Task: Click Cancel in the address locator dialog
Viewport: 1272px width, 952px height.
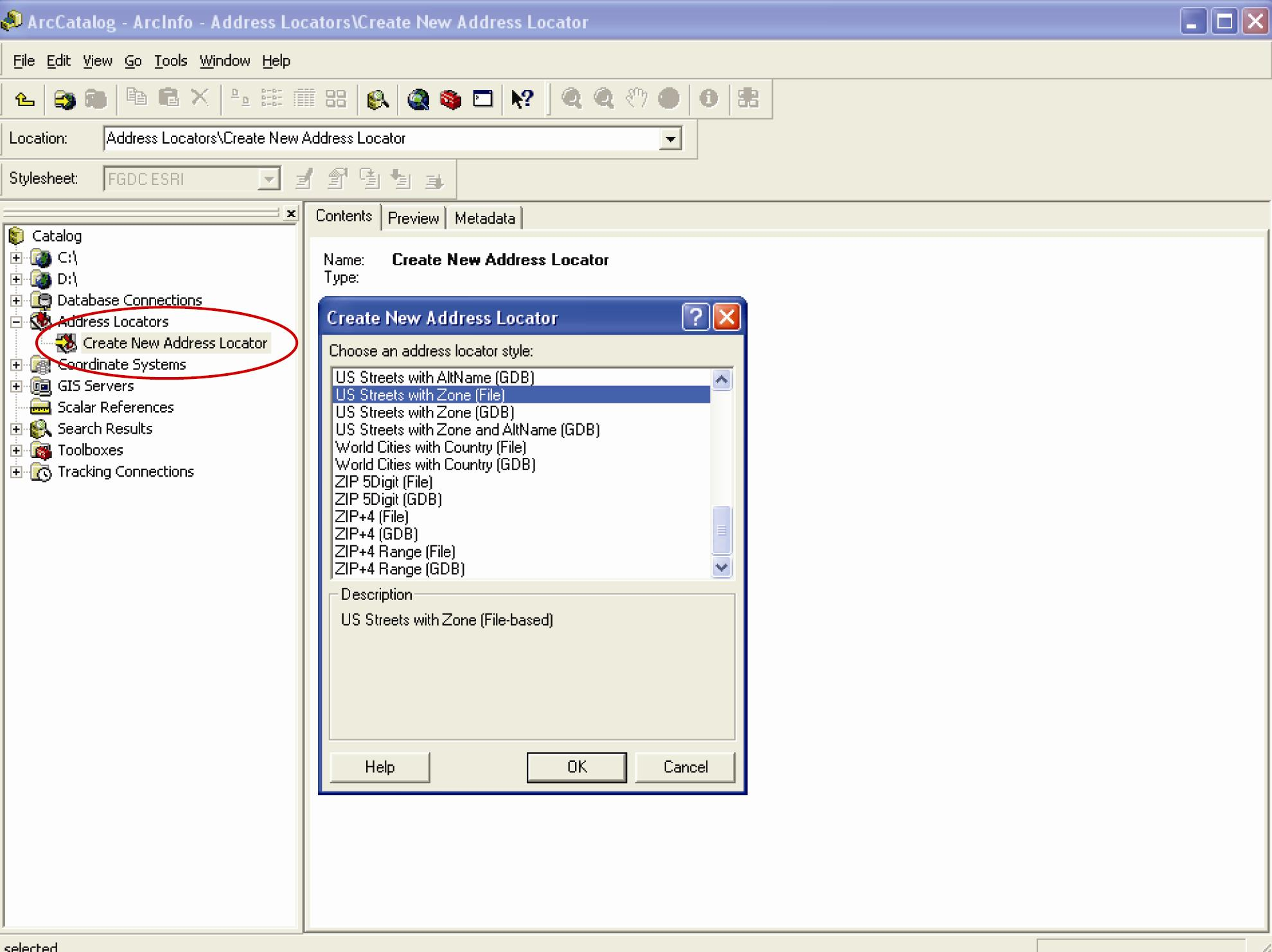Action: (x=685, y=767)
